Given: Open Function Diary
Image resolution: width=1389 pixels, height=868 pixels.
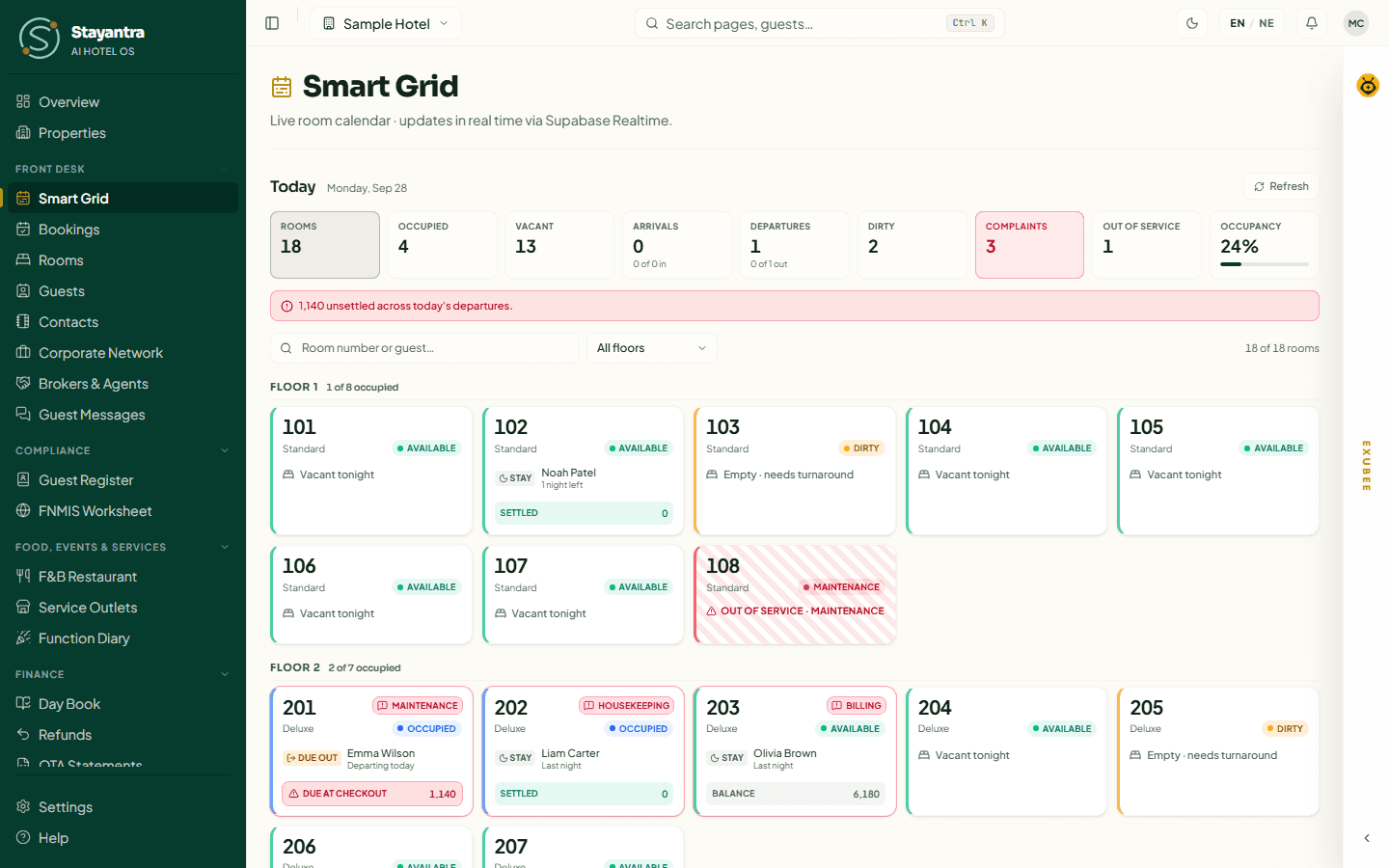Looking at the screenshot, I should (x=123, y=638).
